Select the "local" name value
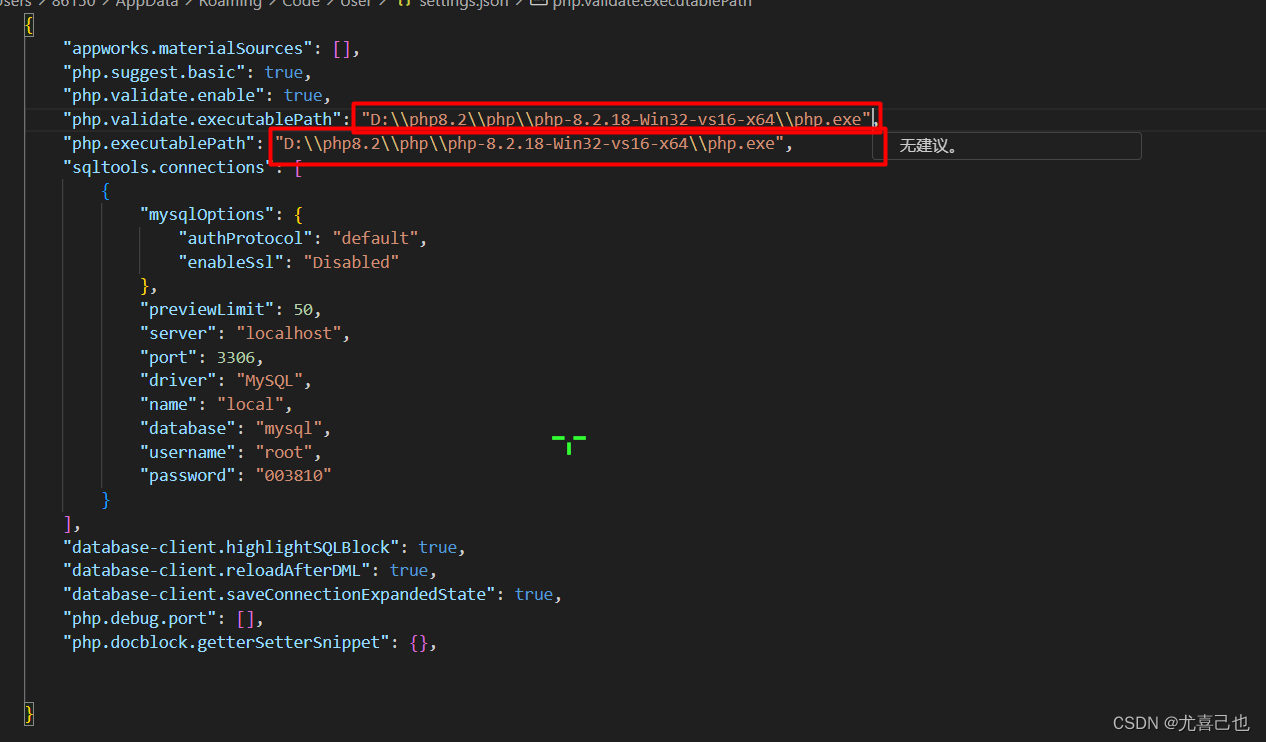The height and width of the screenshot is (742, 1266). pos(250,404)
